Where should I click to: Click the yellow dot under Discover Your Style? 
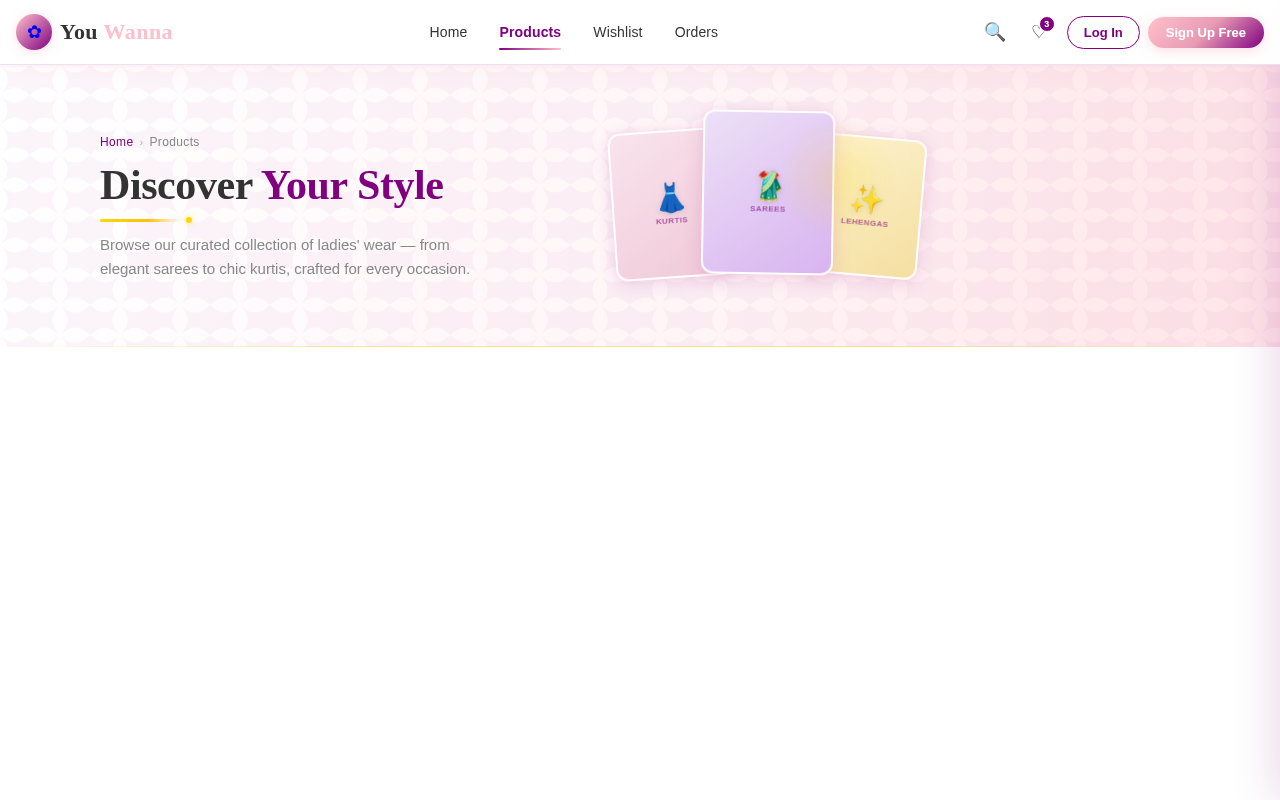(x=188, y=220)
